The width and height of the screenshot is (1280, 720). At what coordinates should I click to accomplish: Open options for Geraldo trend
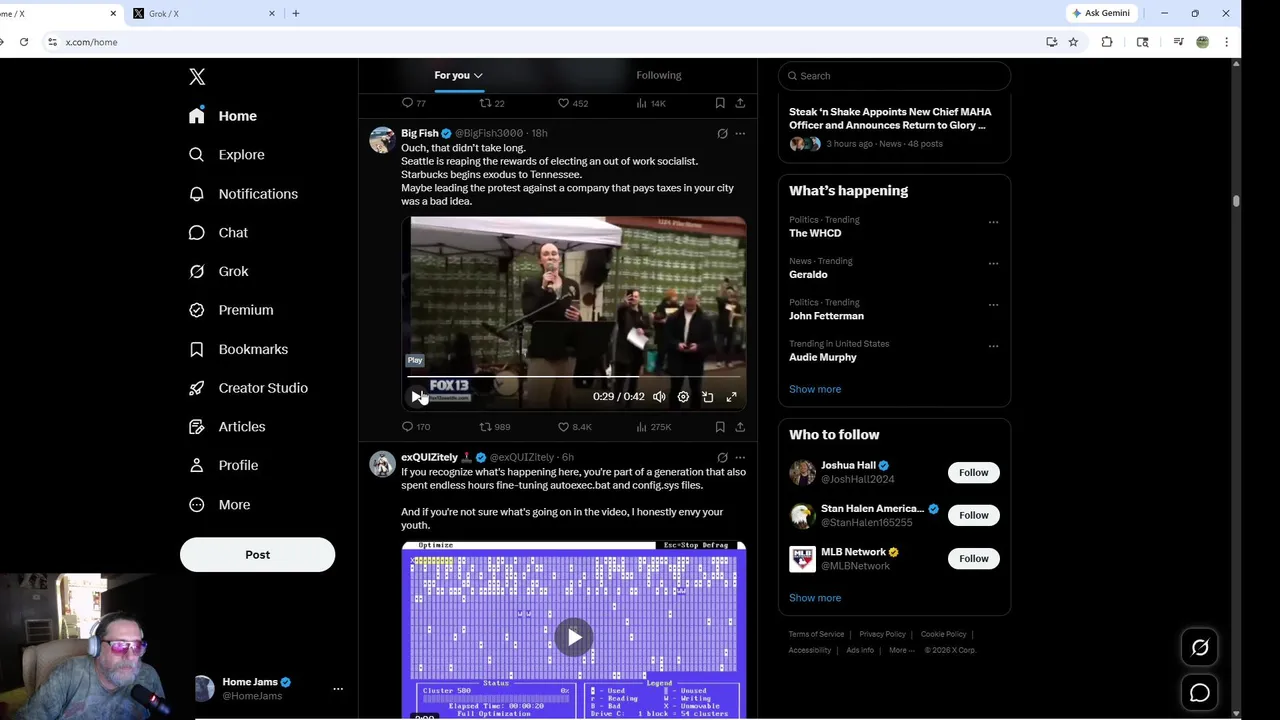993,263
